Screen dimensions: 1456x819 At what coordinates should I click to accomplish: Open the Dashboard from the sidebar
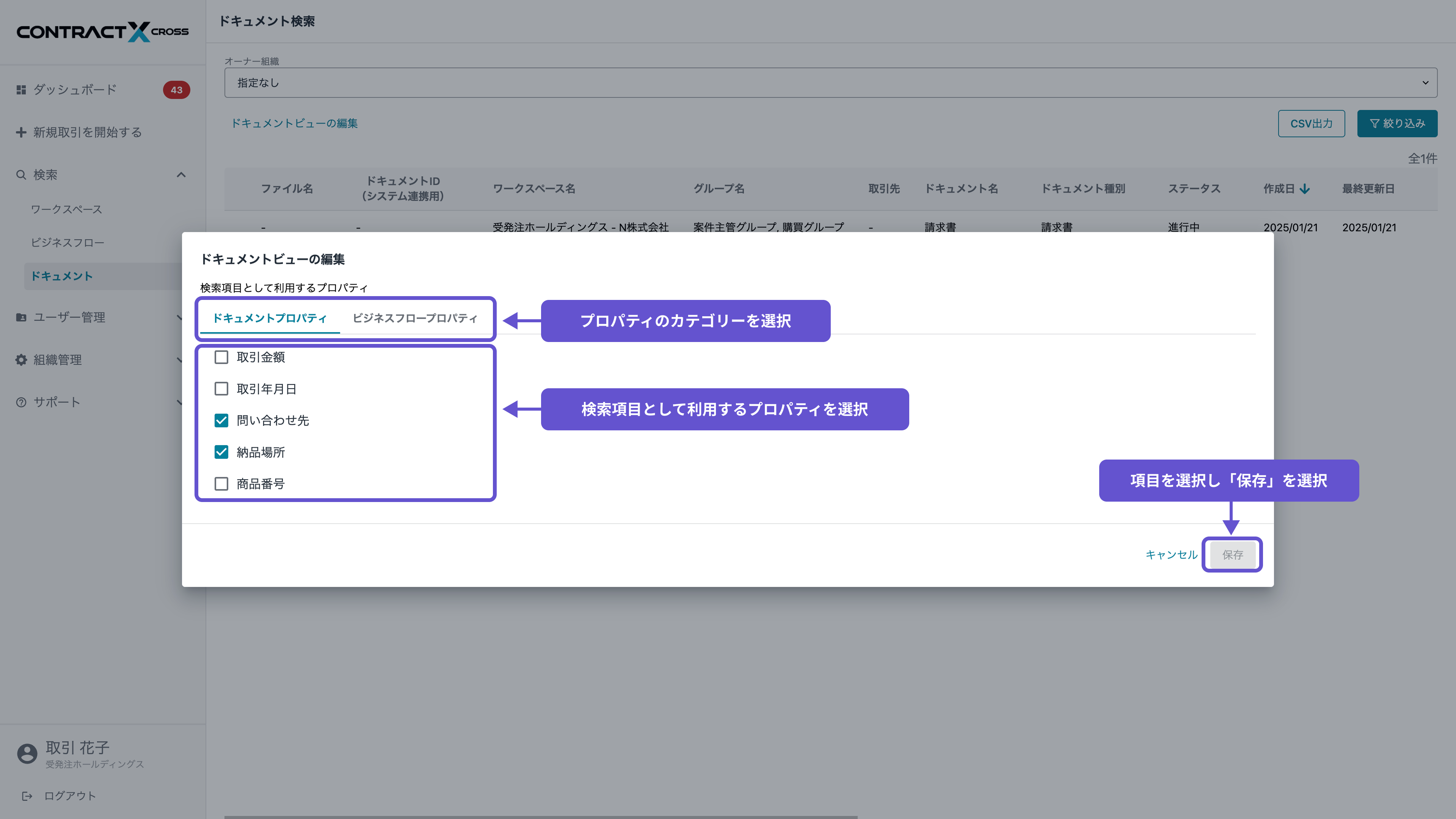coord(74,89)
